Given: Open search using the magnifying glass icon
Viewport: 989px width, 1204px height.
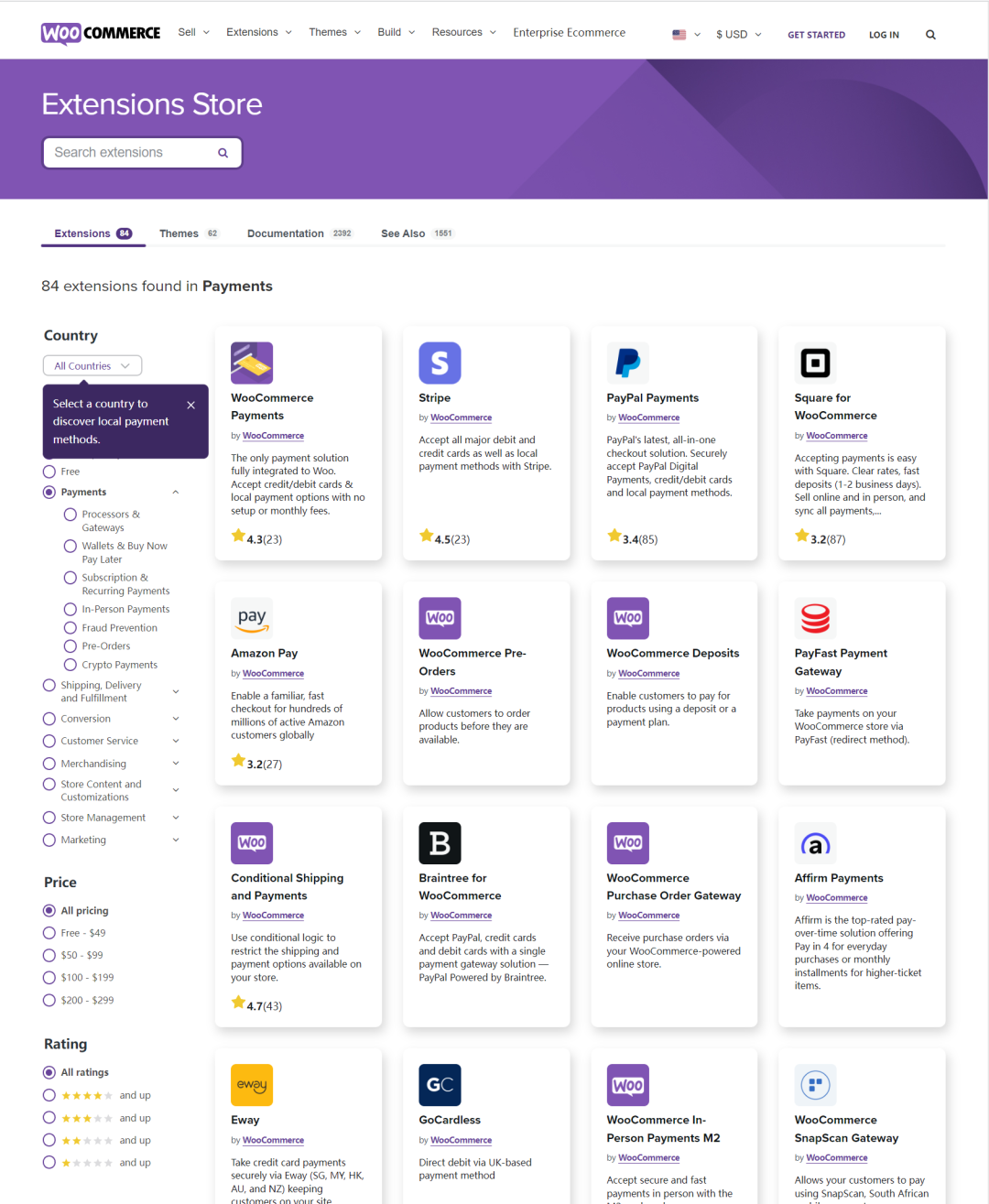Looking at the screenshot, I should (x=930, y=33).
